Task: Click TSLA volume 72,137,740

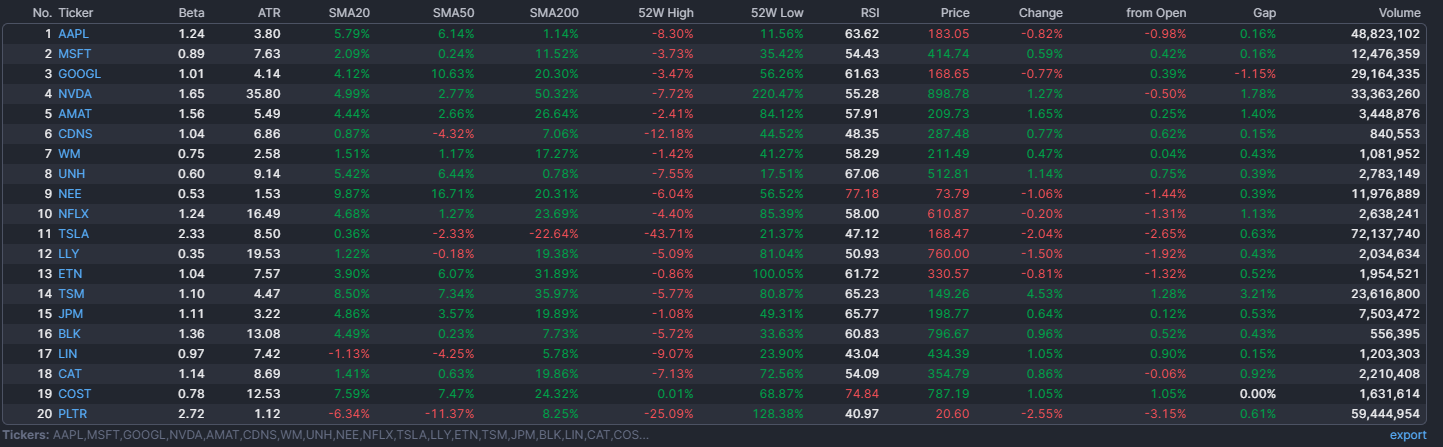Action: click(x=1387, y=234)
